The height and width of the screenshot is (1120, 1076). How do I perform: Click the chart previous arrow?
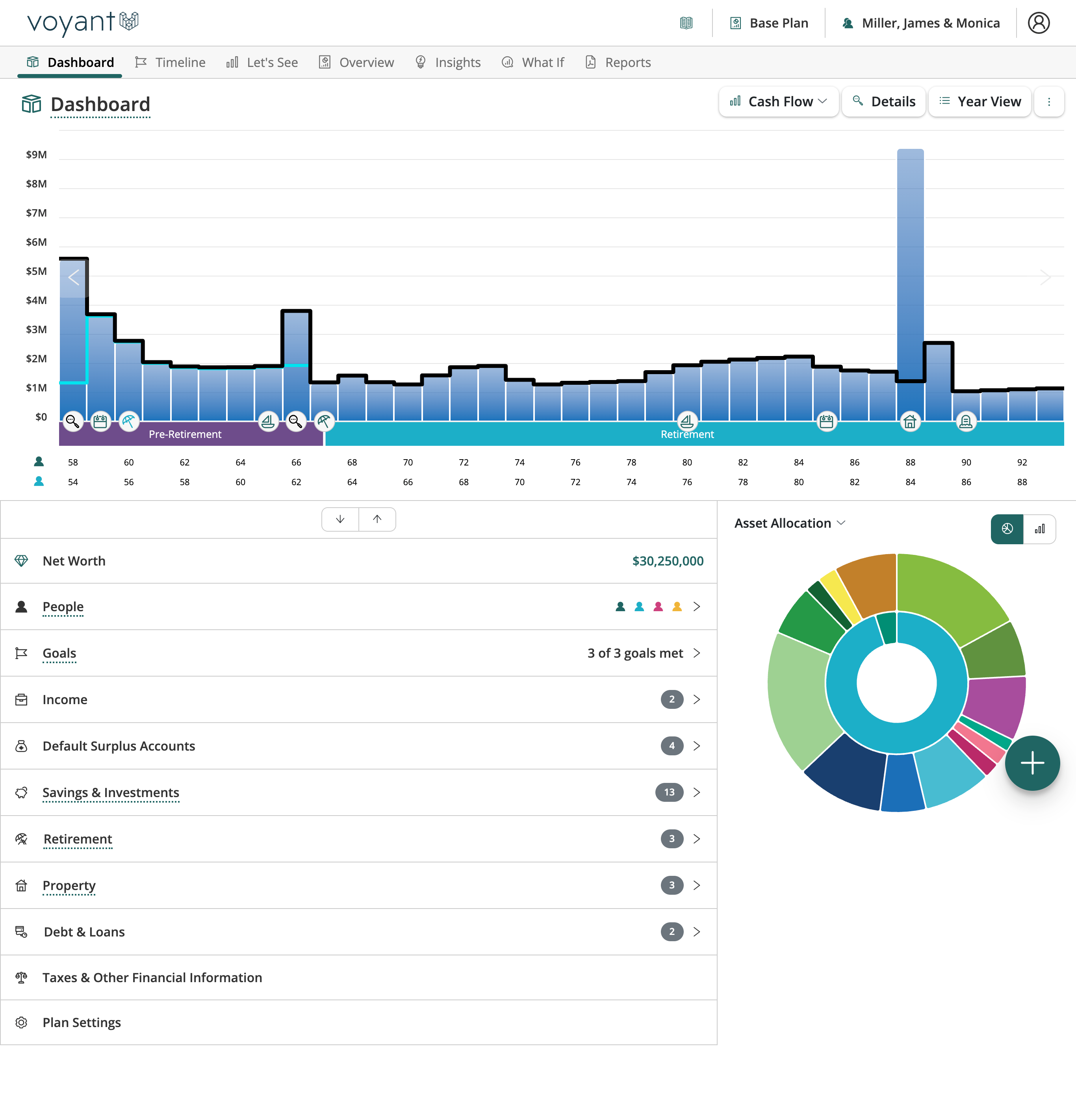point(74,278)
